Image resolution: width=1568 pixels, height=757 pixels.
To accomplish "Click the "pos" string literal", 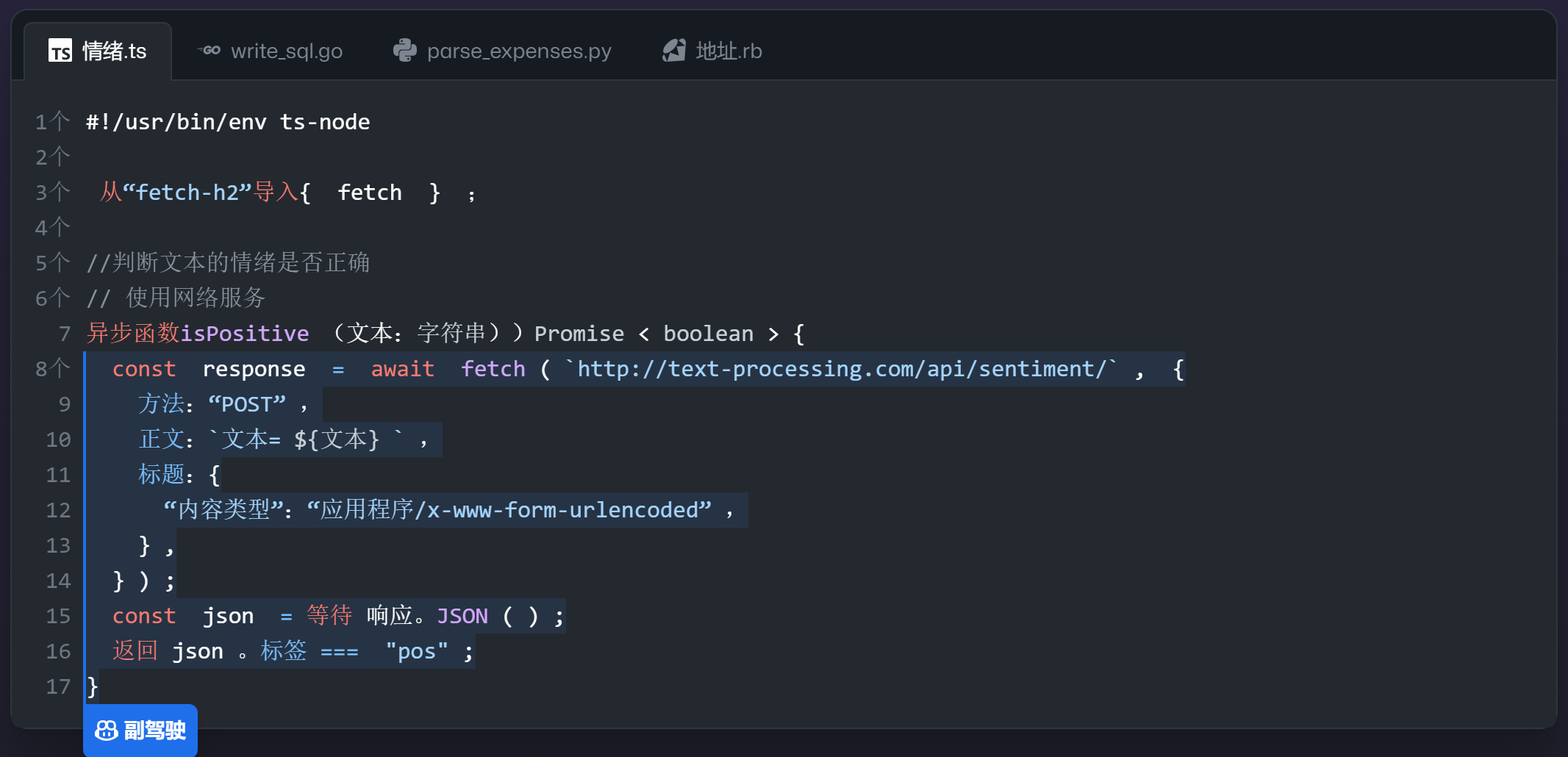I will [416, 651].
